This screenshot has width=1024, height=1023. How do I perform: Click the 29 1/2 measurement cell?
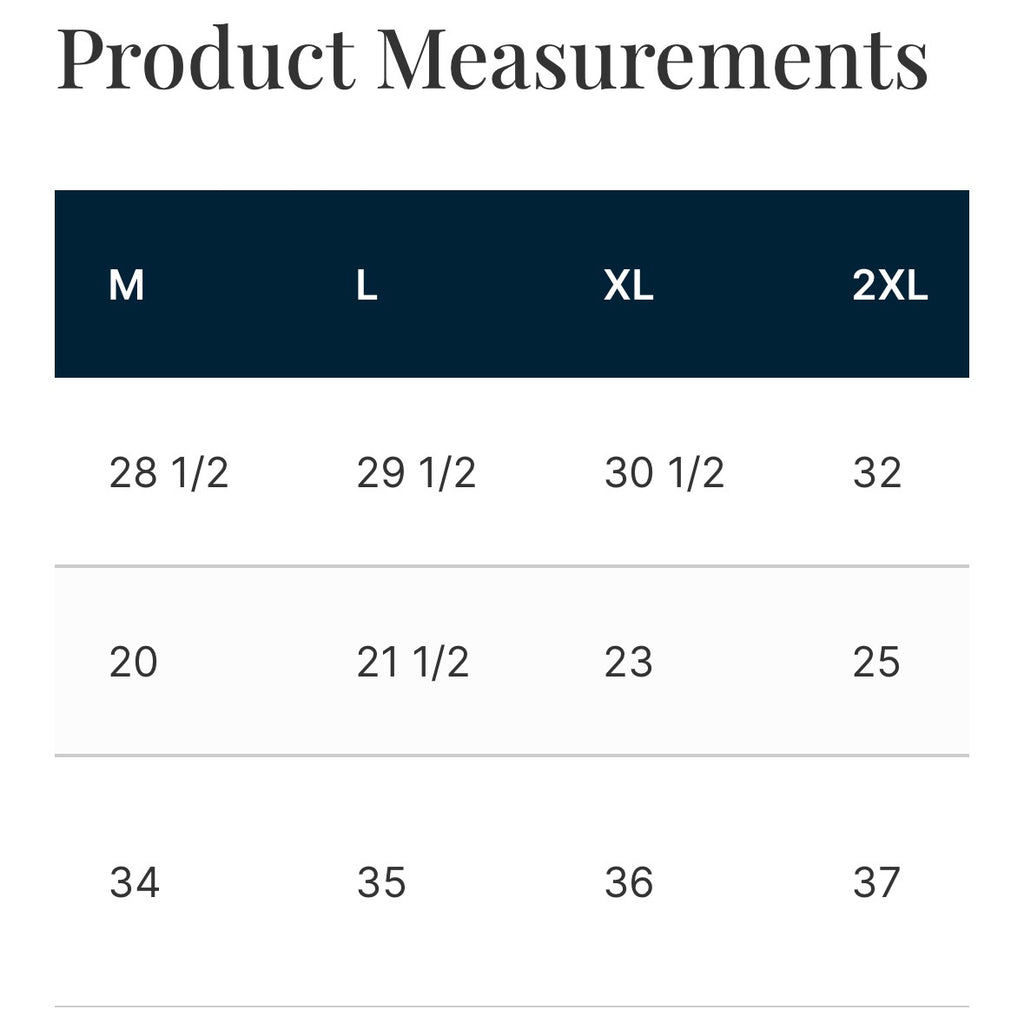pyautogui.click(x=416, y=472)
